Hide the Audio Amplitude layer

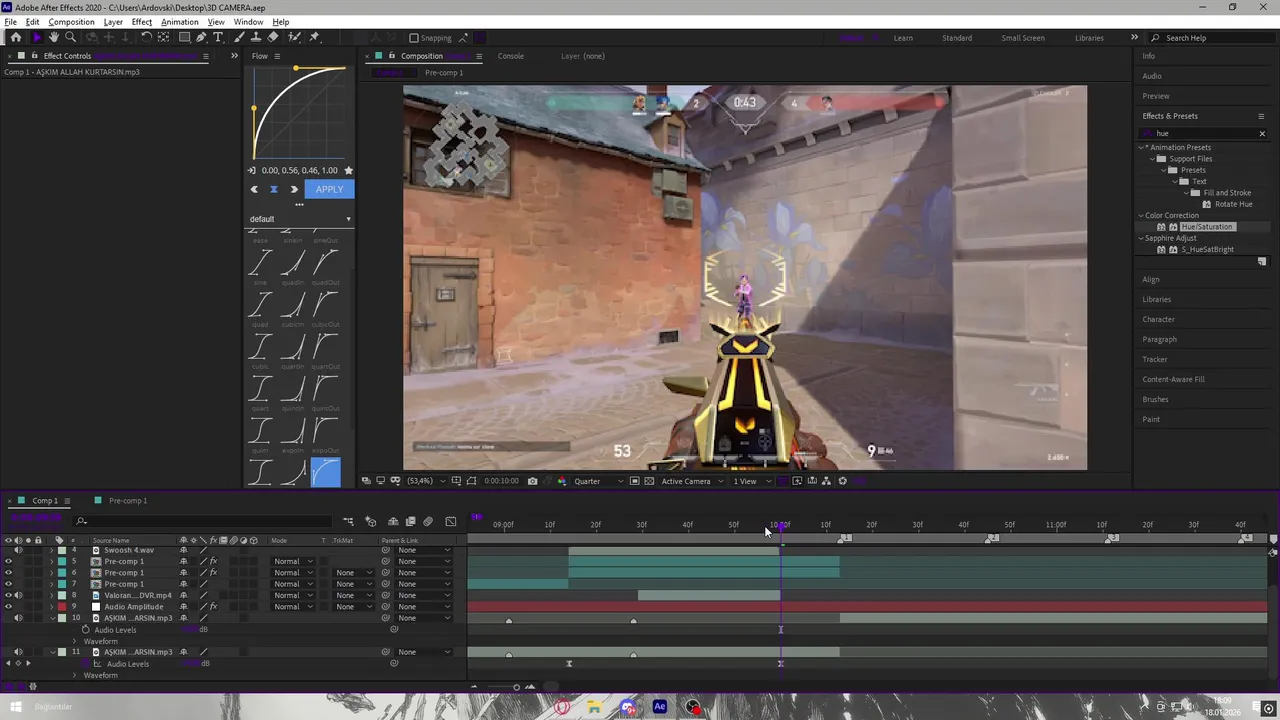(8, 607)
